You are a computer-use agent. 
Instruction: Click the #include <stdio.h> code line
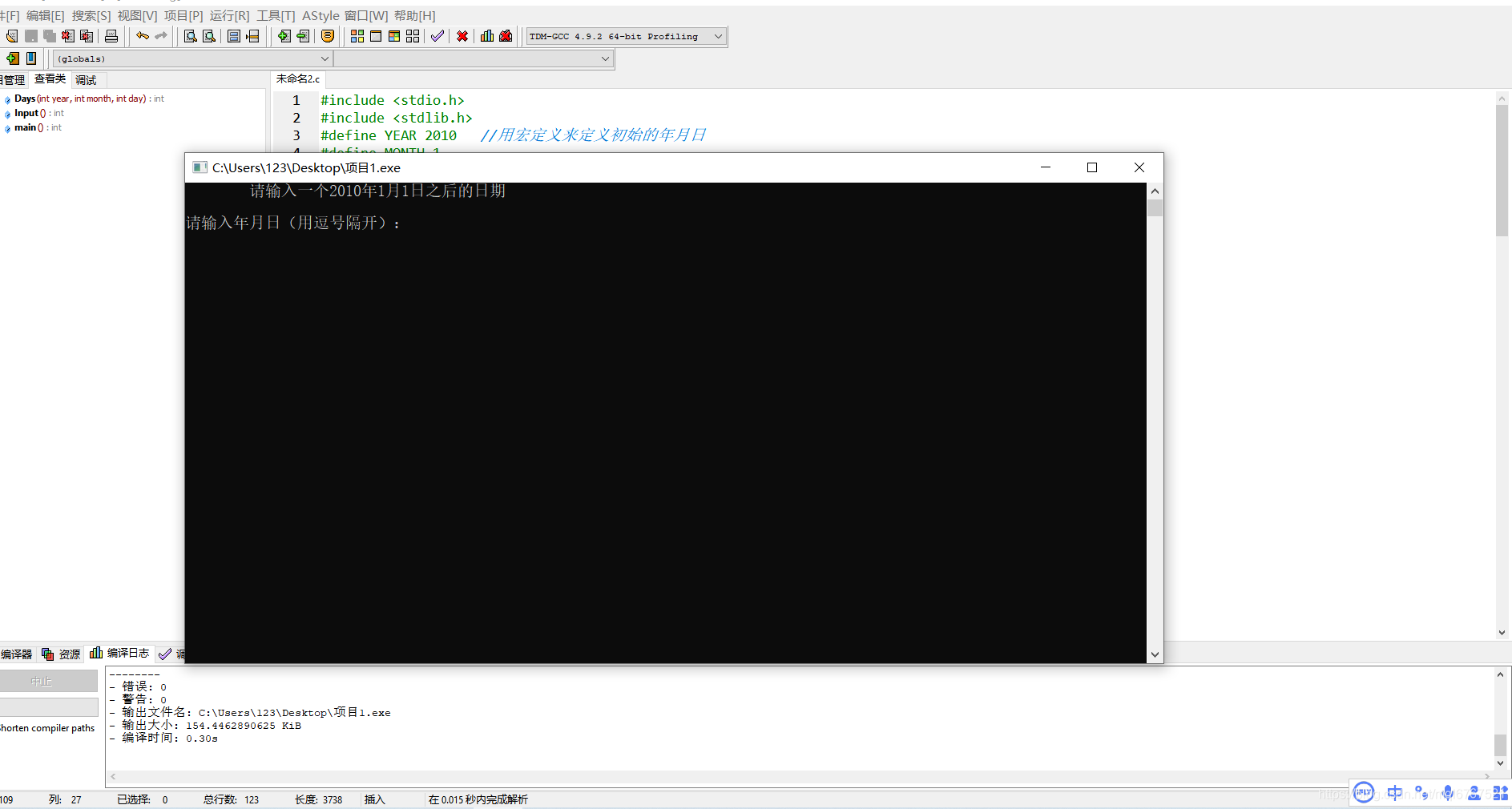(393, 100)
